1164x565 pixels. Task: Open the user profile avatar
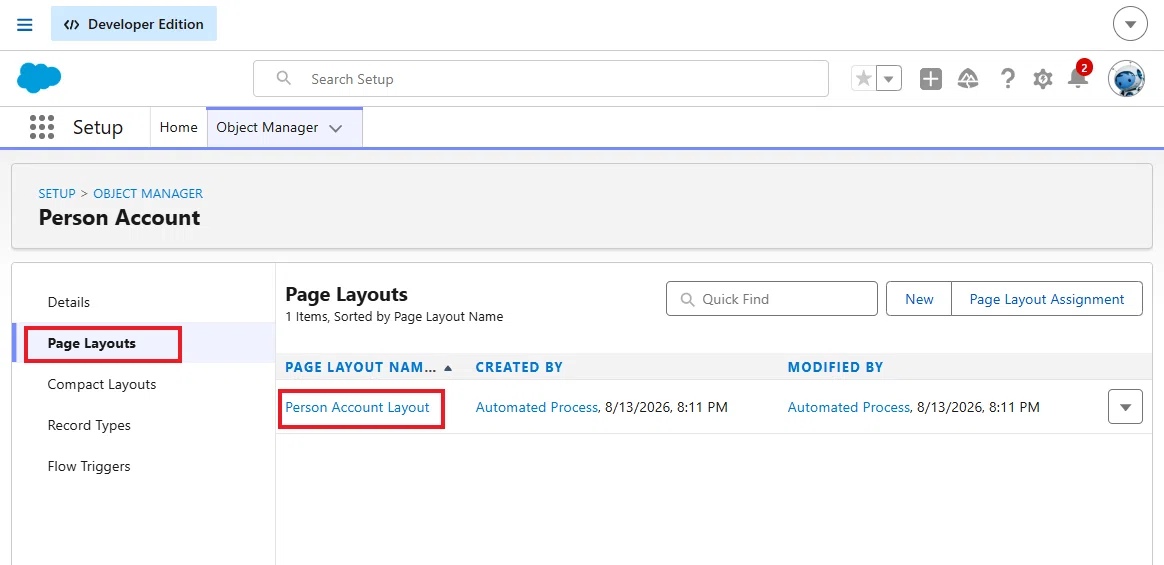1126,79
